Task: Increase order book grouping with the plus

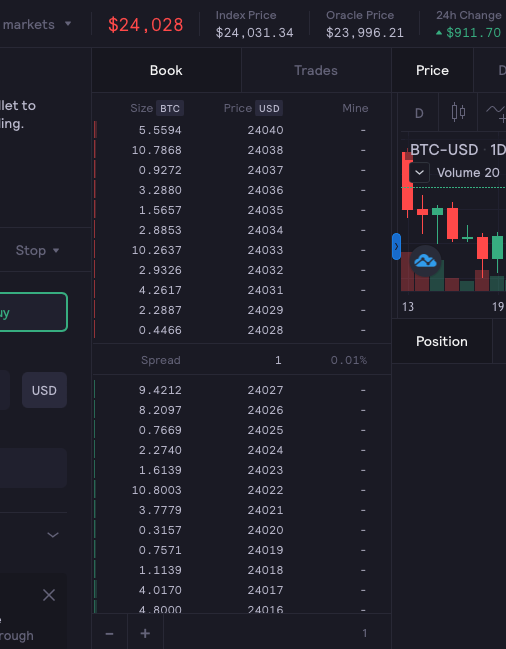Action: click(145, 633)
